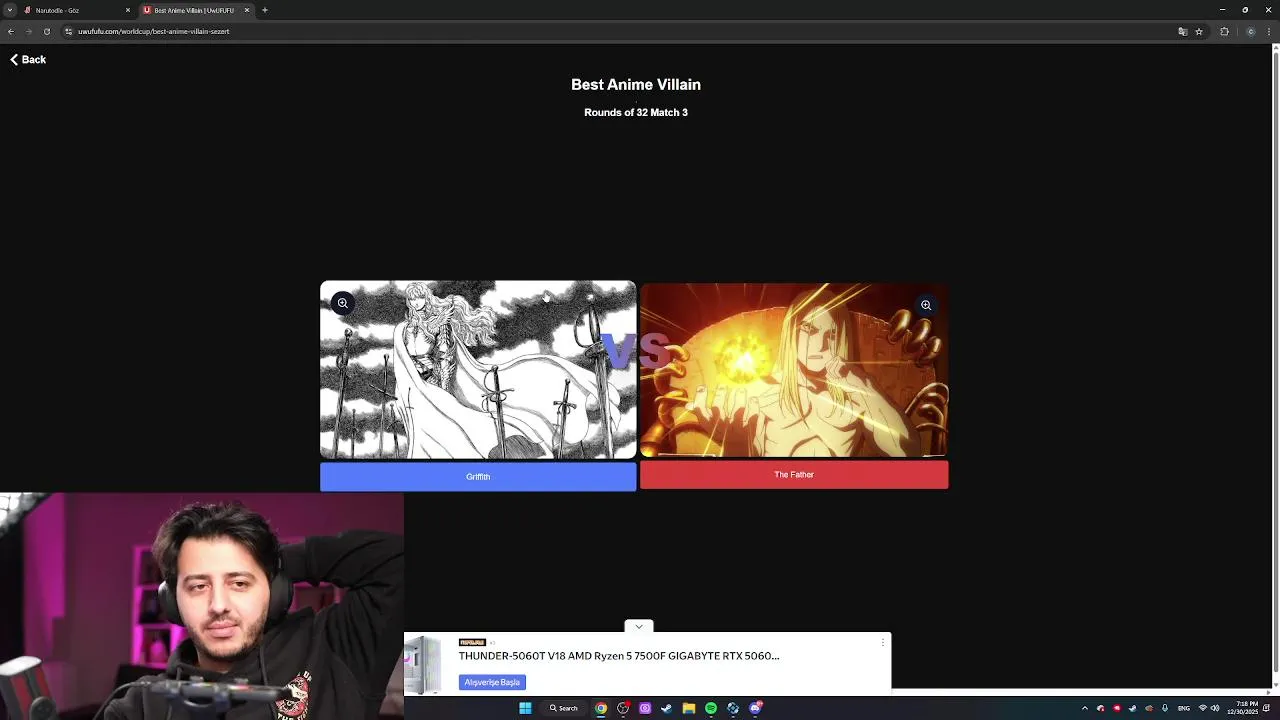Open Chrome profile avatar

click(1250, 31)
